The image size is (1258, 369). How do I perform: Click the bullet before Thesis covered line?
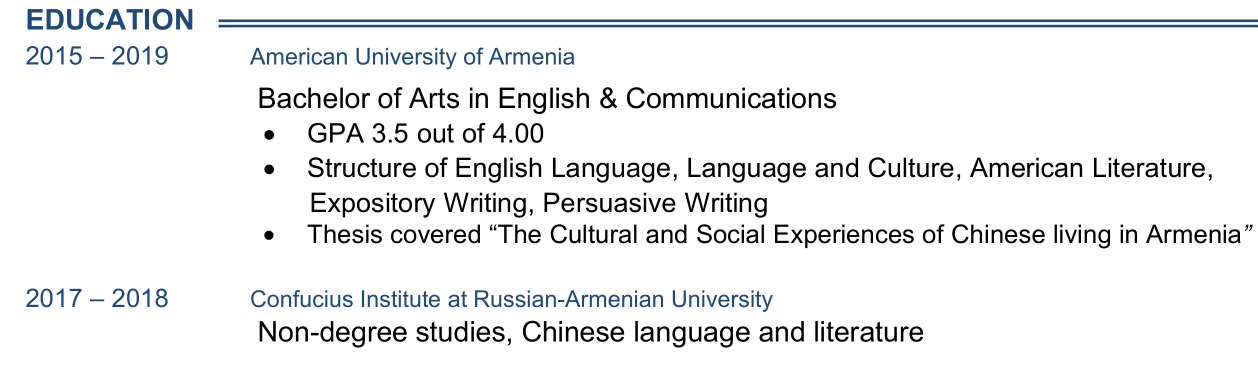[269, 237]
